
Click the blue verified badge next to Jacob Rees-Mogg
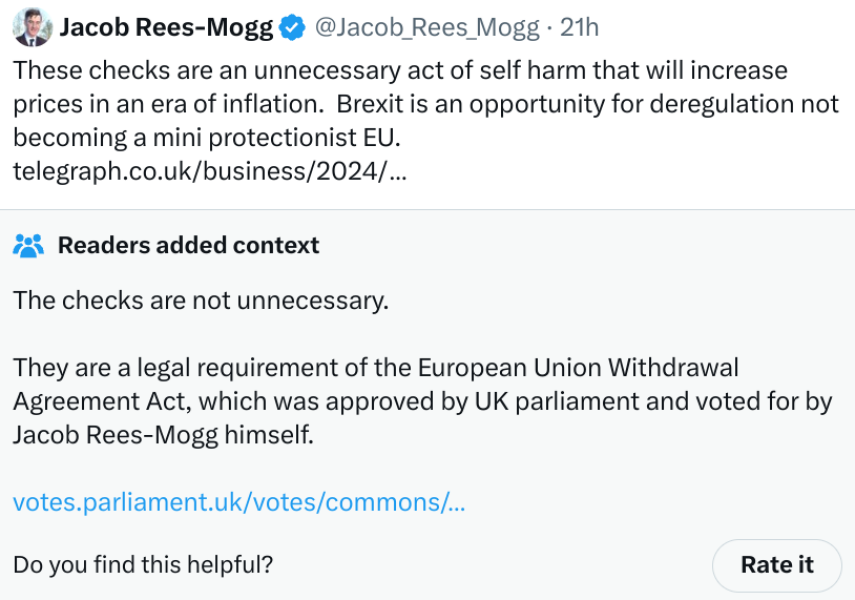click(x=290, y=26)
